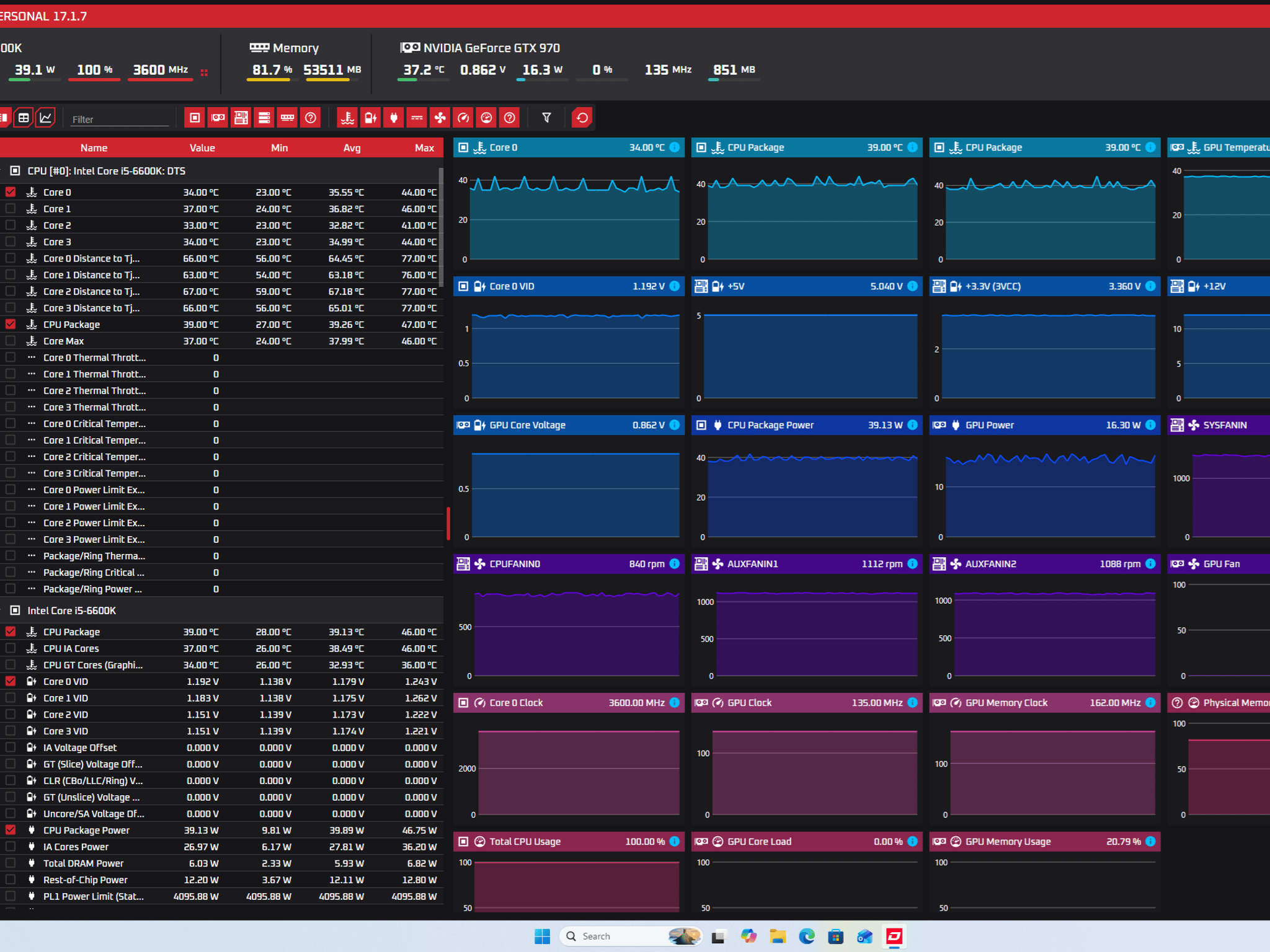Open Windows Start menu
1270x952 pixels.
tap(543, 937)
